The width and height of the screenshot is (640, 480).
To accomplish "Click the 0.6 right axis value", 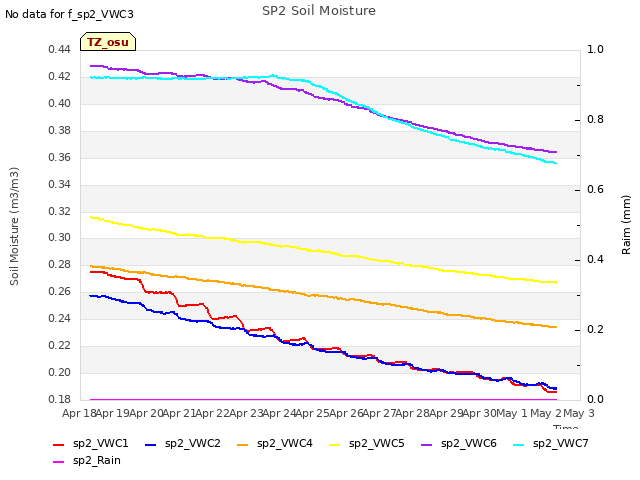I will coord(595,189).
